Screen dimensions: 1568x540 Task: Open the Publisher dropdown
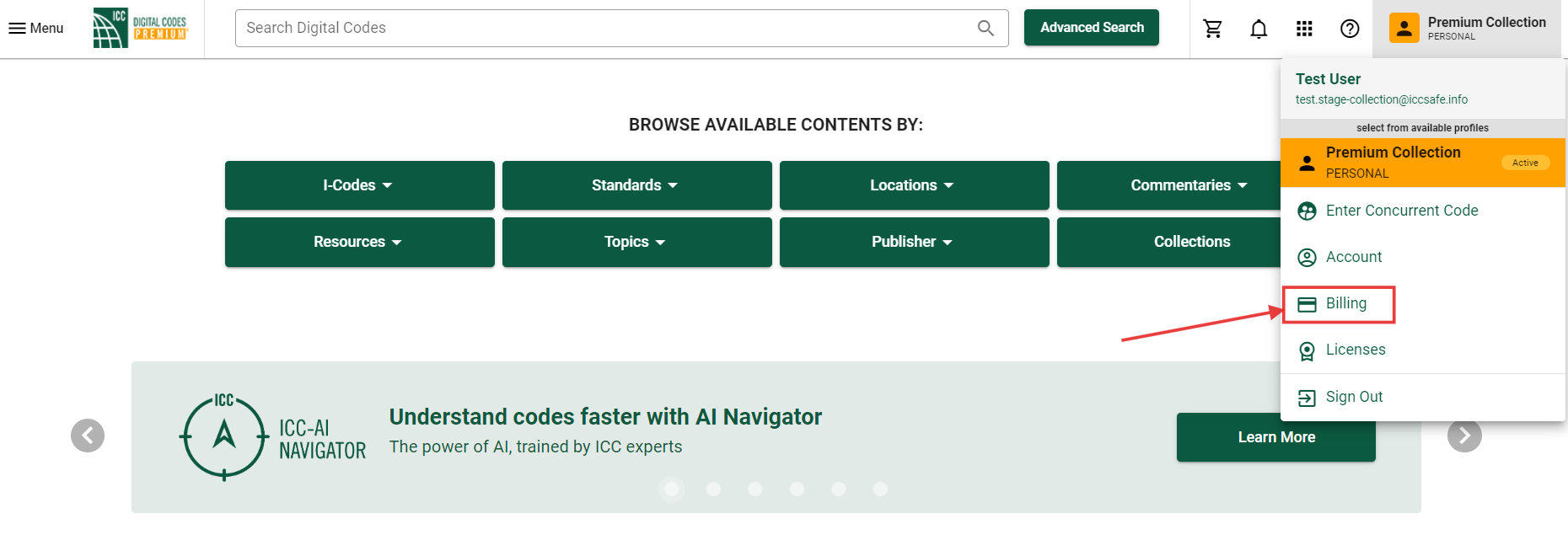point(914,242)
